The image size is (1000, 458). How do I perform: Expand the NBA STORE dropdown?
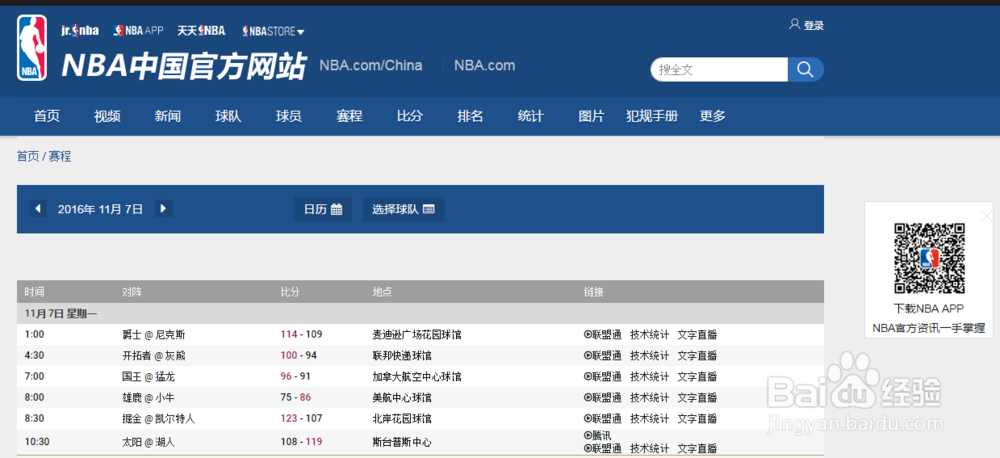tap(274, 31)
